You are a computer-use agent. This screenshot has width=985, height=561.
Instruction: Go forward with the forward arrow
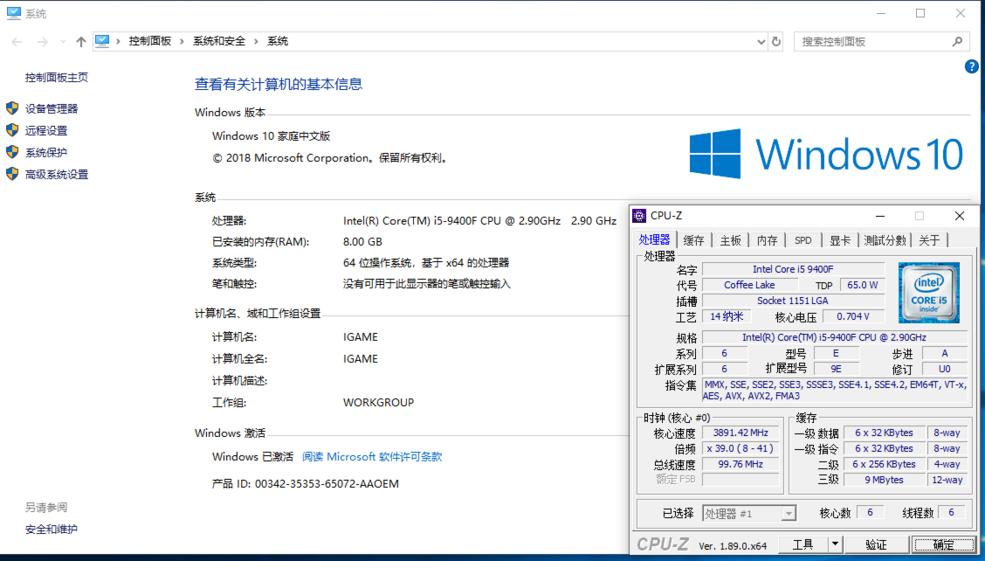coord(42,41)
